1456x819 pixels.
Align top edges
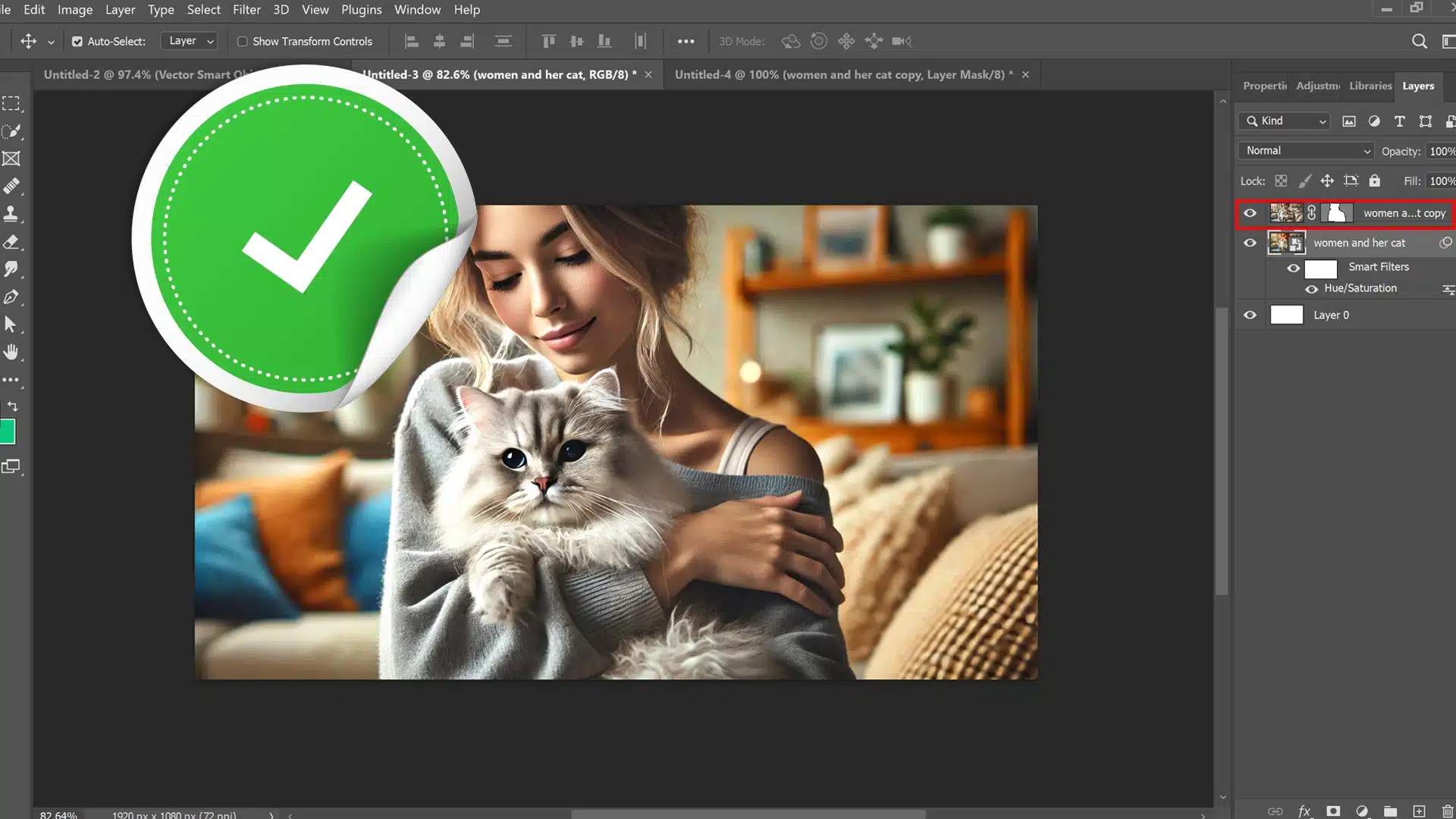(549, 41)
